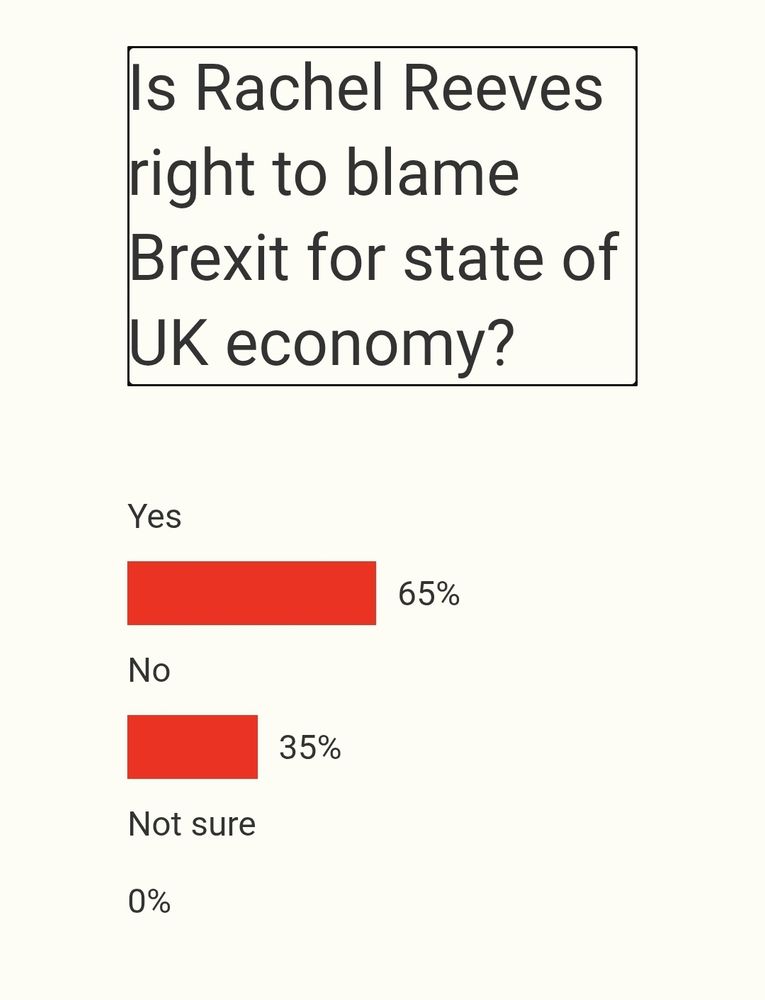The height and width of the screenshot is (1000, 765).
Task: Select the "No" poll option label
Action: 149,670
